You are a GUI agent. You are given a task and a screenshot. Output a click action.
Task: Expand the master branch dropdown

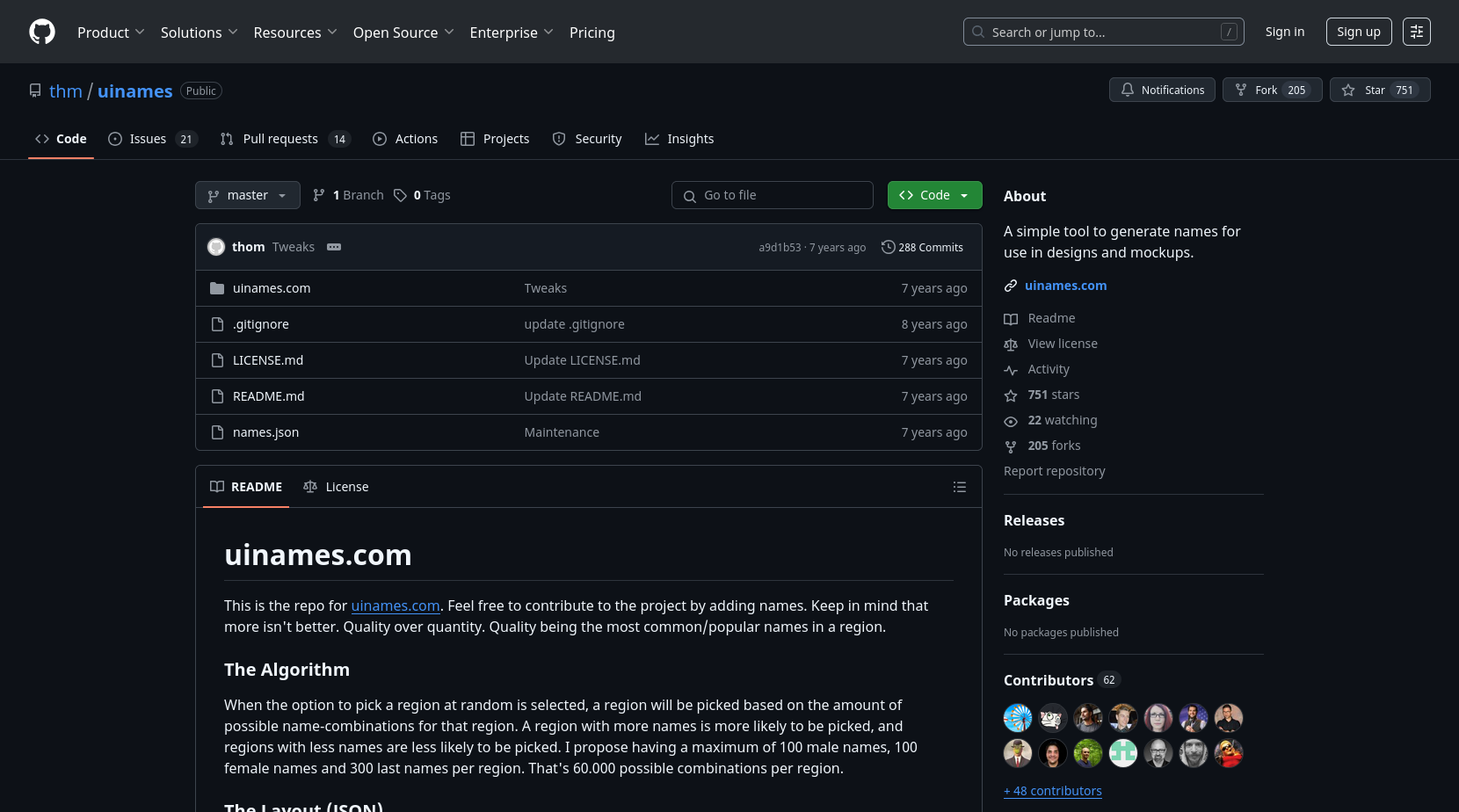click(x=248, y=195)
